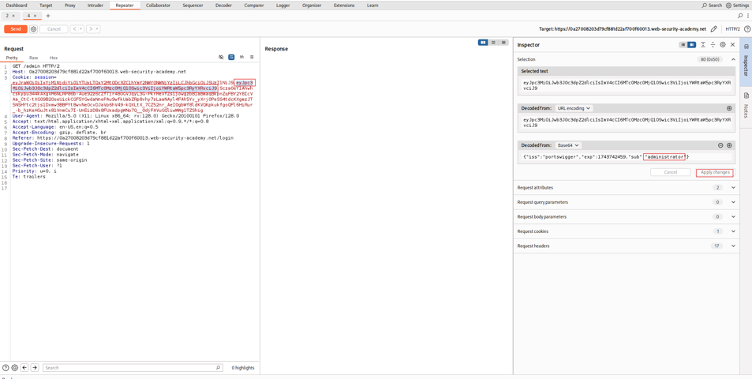Click the tab-bar search magnifier icon
The width and height of the screenshot is (755, 380).
(x=741, y=16)
